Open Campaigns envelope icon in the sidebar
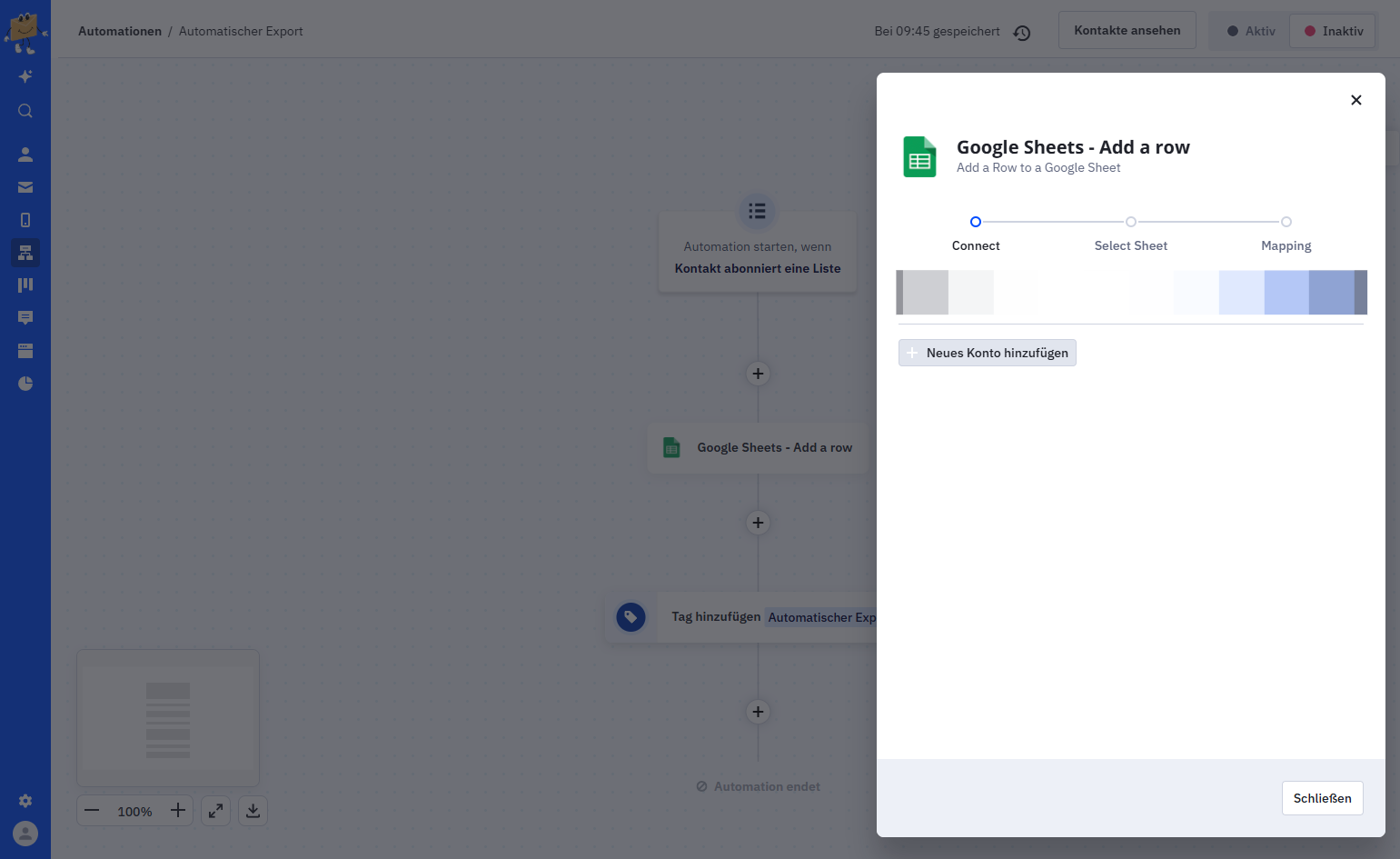Viewport: 1400px width, 859px height. point(25,187)
